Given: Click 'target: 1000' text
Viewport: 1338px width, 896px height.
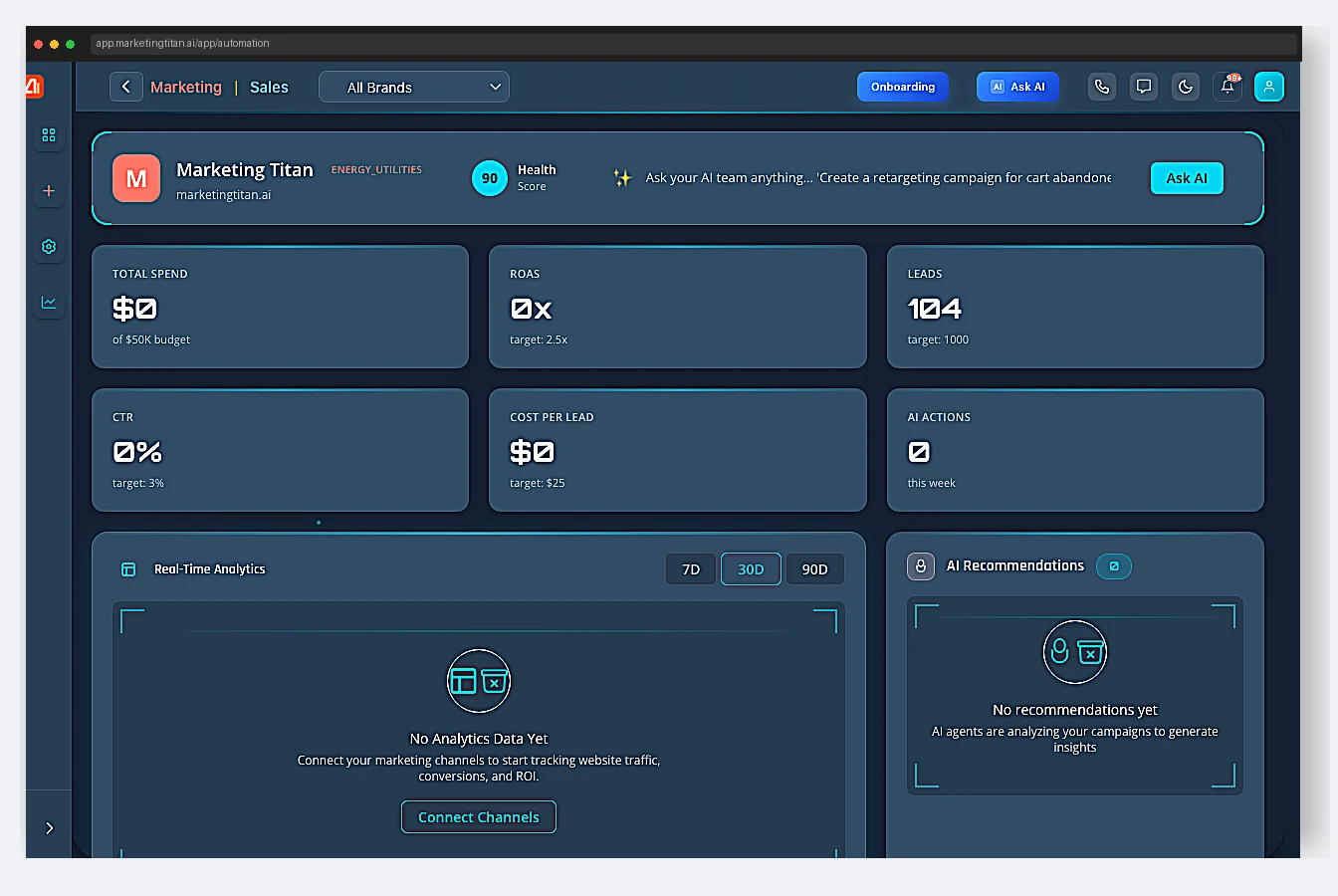Looking at the screenshot, I should point(938,339).
